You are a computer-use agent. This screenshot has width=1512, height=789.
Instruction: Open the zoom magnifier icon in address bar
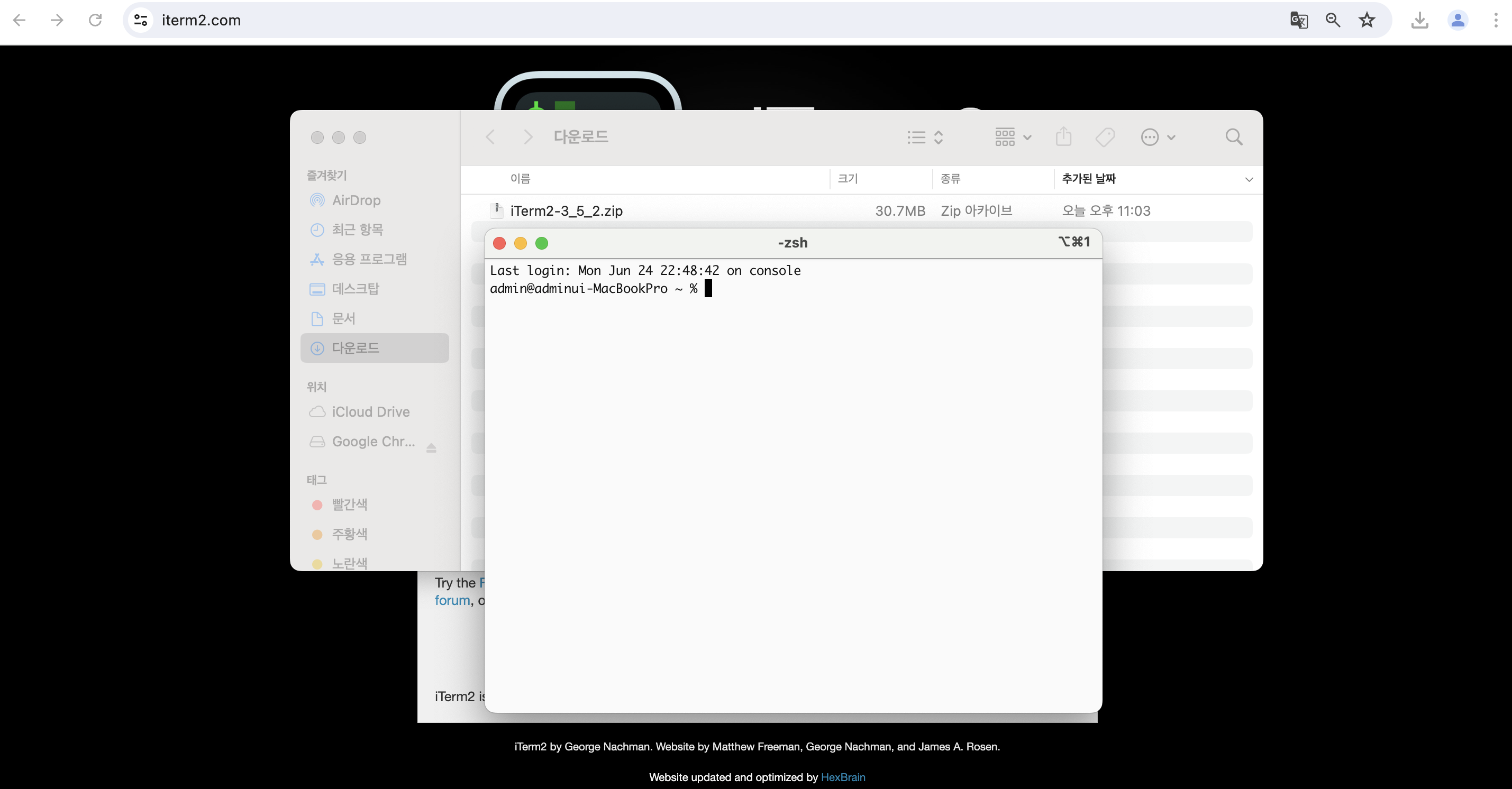1333,20
